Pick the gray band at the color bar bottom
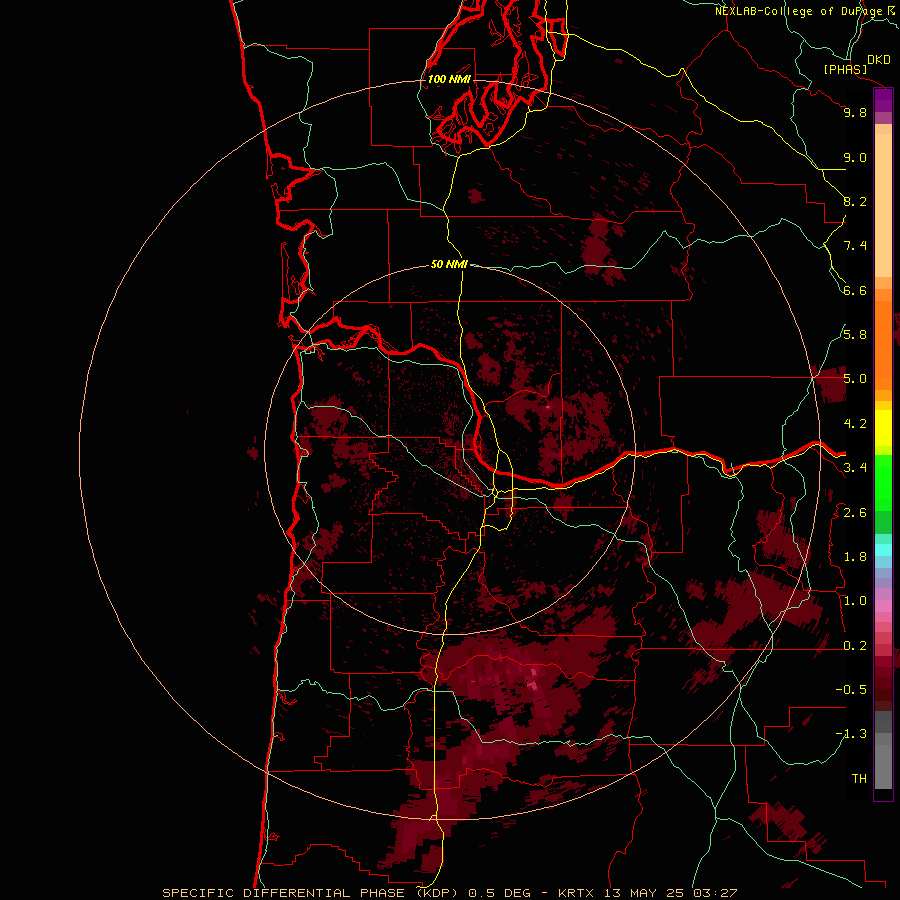The width and height of the screenshot is (900, 900). coord(883,752)
